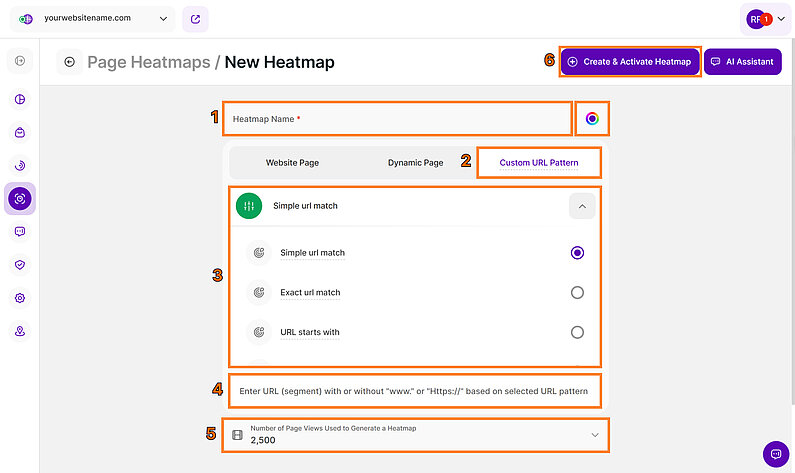Select the Simple url match radio button
The width and height of the screenshot is (795, 473).
(x=577, y=253)
